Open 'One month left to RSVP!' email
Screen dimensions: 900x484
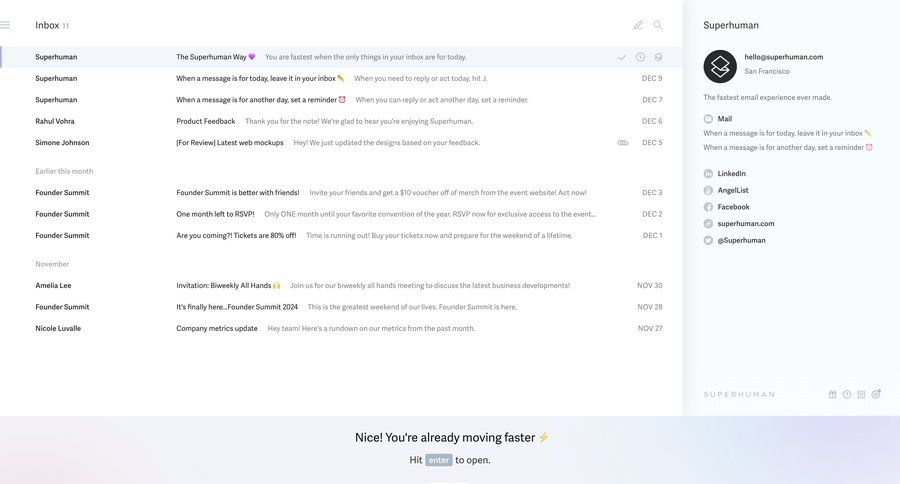(x=342, y=214)
